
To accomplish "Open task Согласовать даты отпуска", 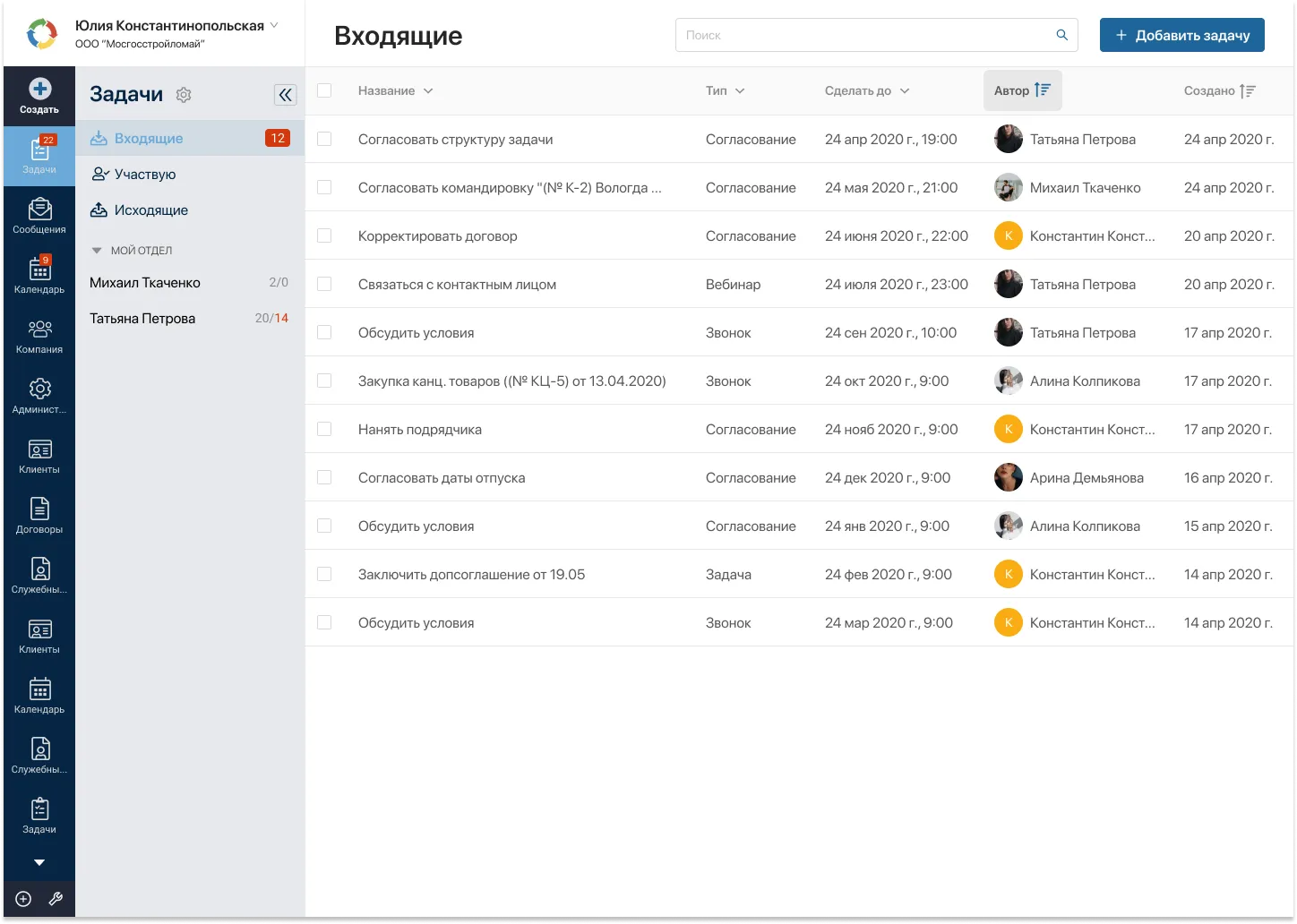I will click(442, 477).
